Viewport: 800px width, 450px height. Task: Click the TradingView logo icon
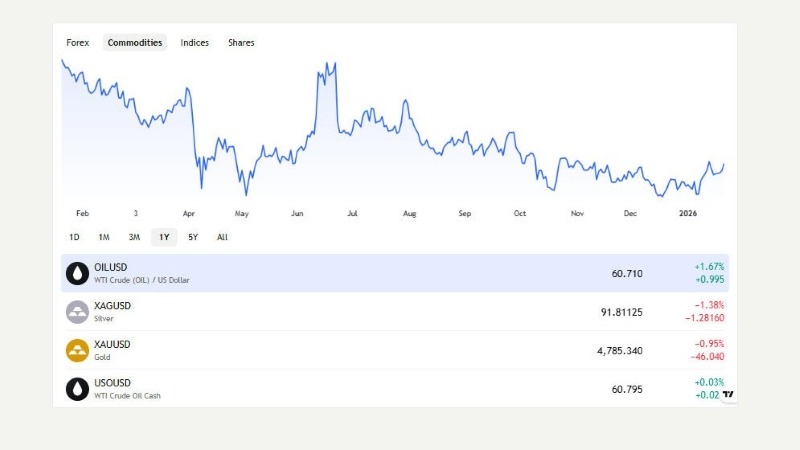click(729, 394)
